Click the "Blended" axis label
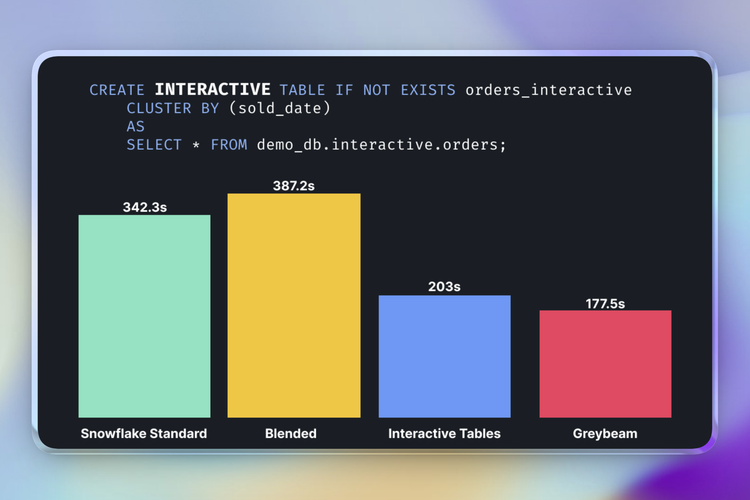This screenshot has height=500, width=750. 291,433
